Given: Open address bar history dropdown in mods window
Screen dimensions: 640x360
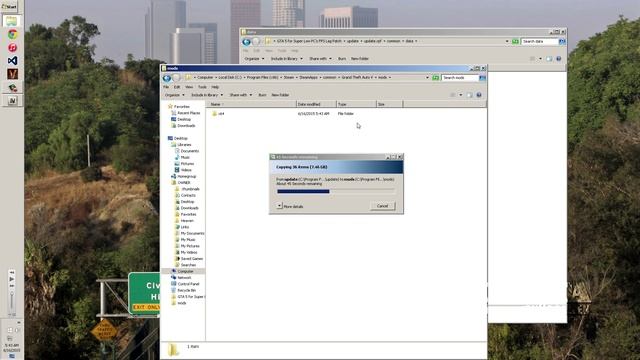Looking at the screenshot, I should pos(427,78).
